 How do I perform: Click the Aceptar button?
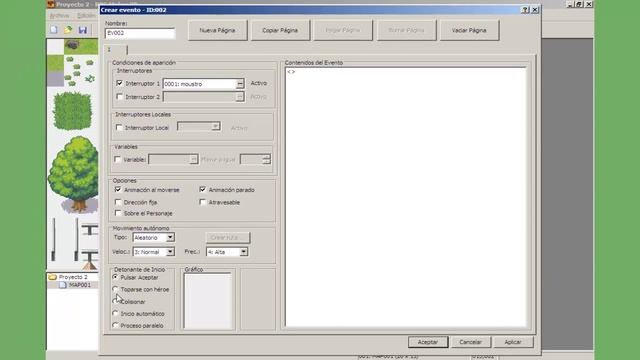[x=428, y=342]
